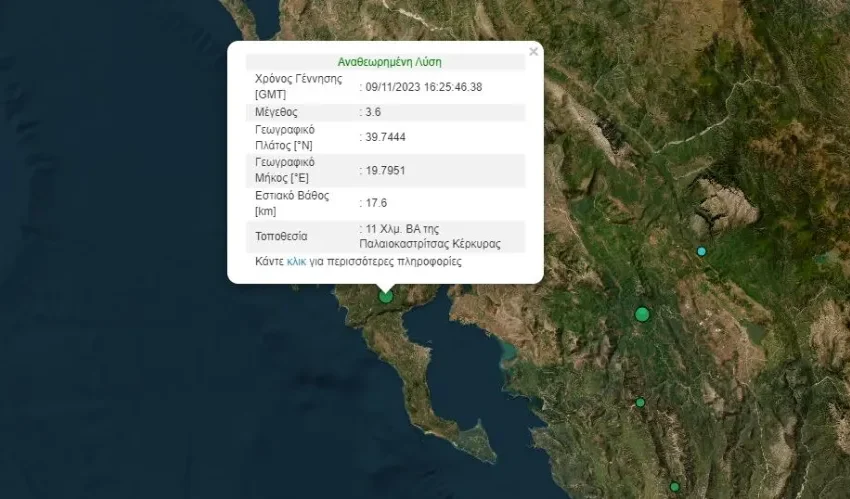Click the focal depth value 17.6

377,203
